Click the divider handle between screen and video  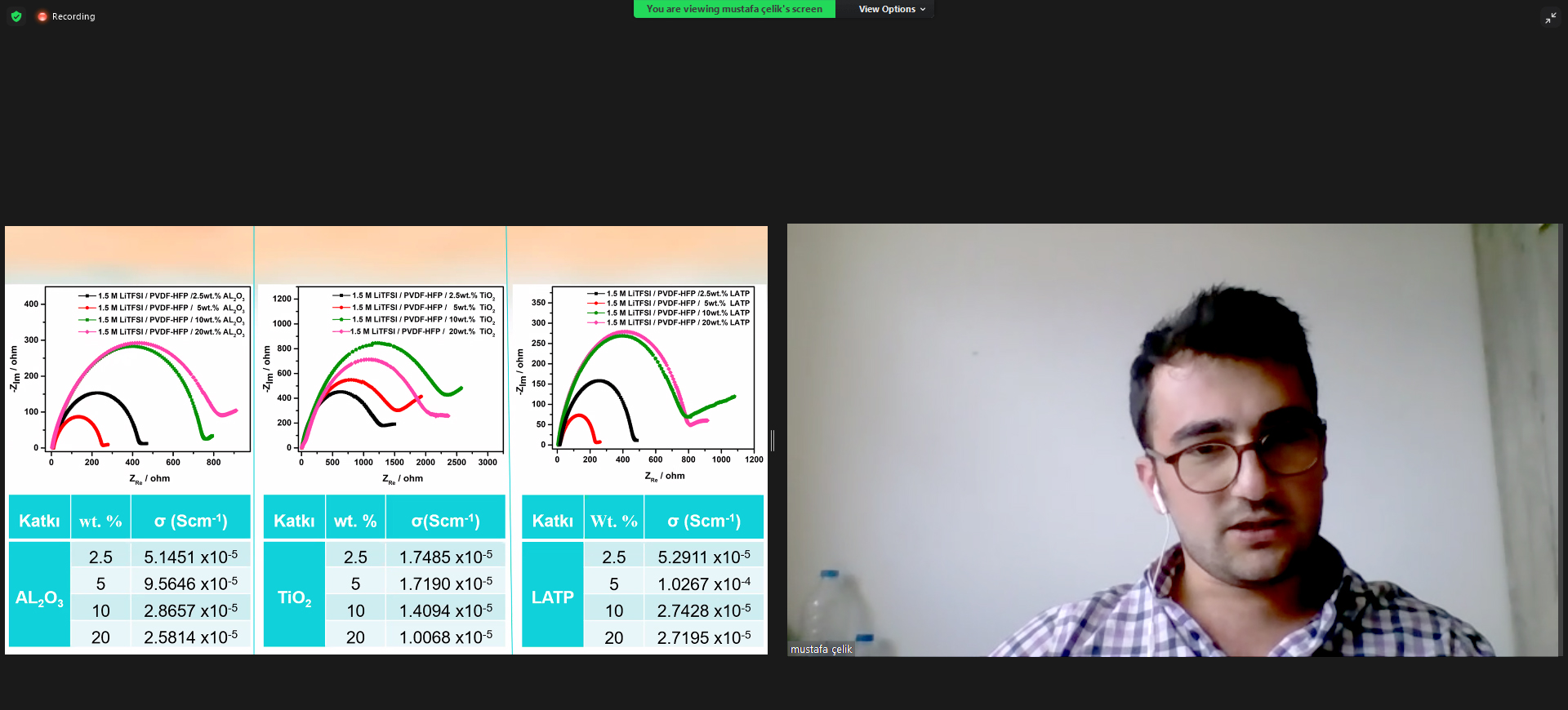point(773,441)
